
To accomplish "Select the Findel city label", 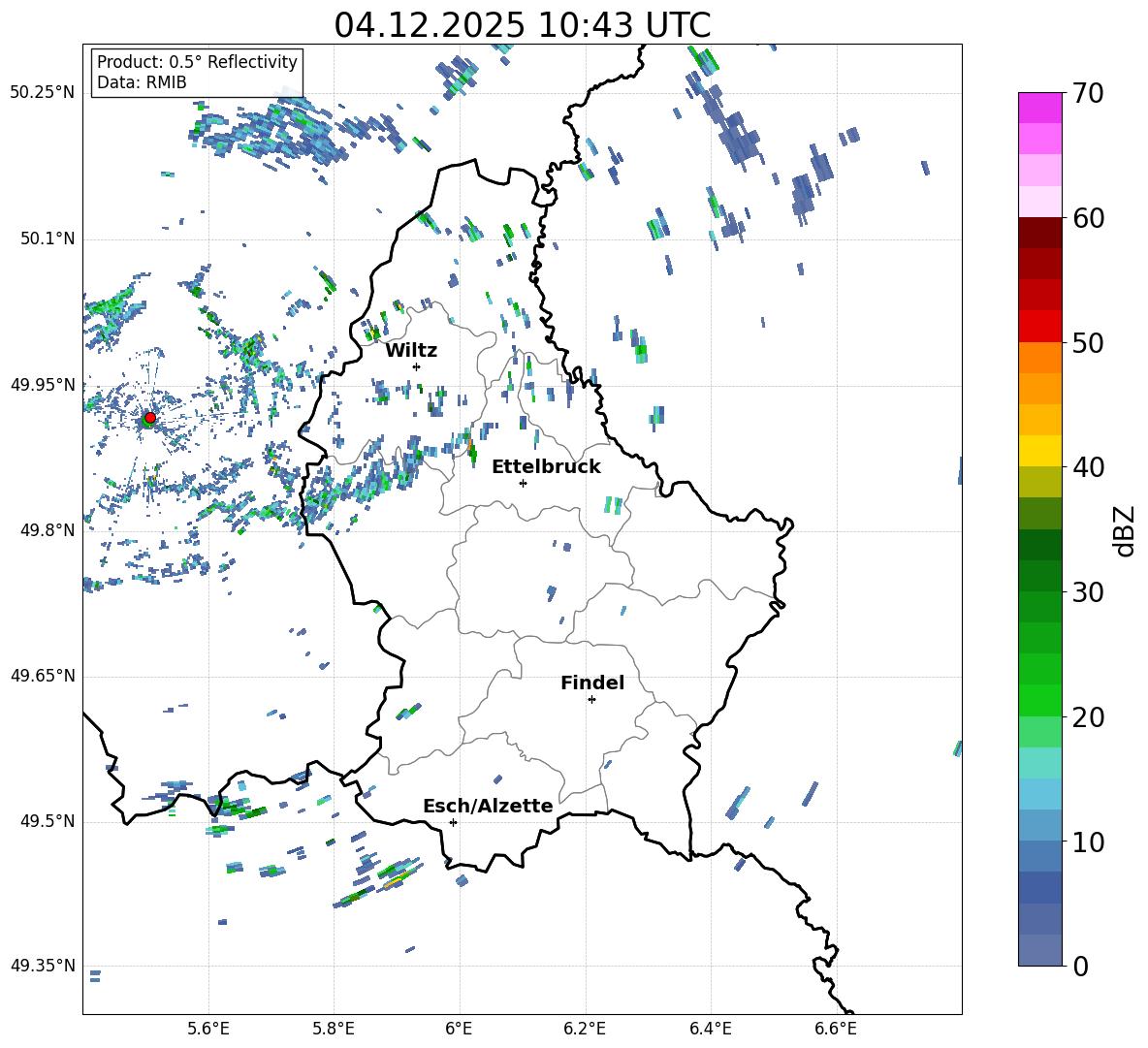I will [592, 683].
